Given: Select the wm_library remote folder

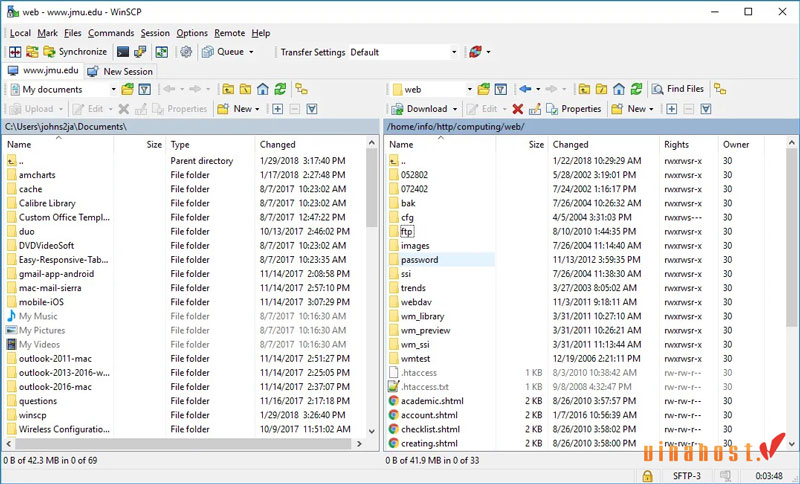Looking at the screenshot, I should 422,317.
